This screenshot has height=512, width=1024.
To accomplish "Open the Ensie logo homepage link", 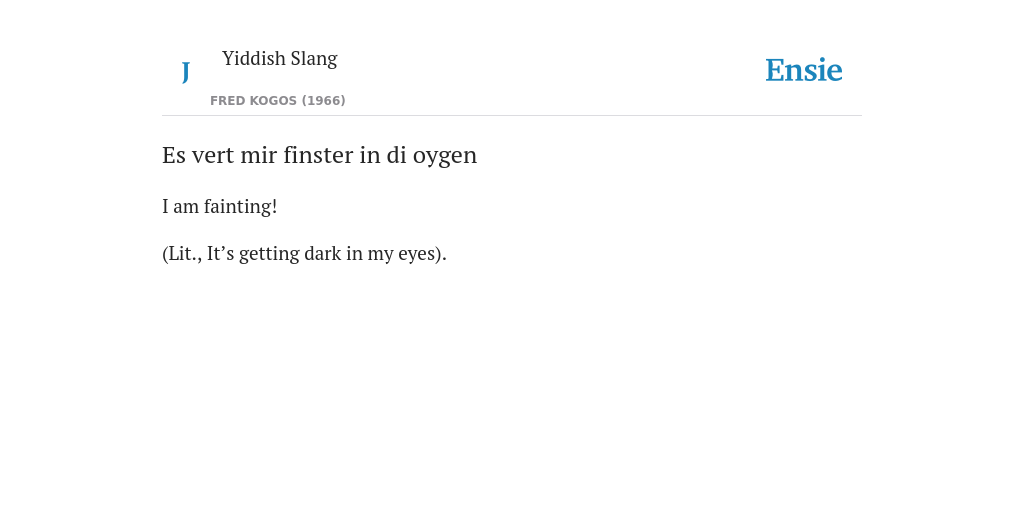I will tap(804, 70).
